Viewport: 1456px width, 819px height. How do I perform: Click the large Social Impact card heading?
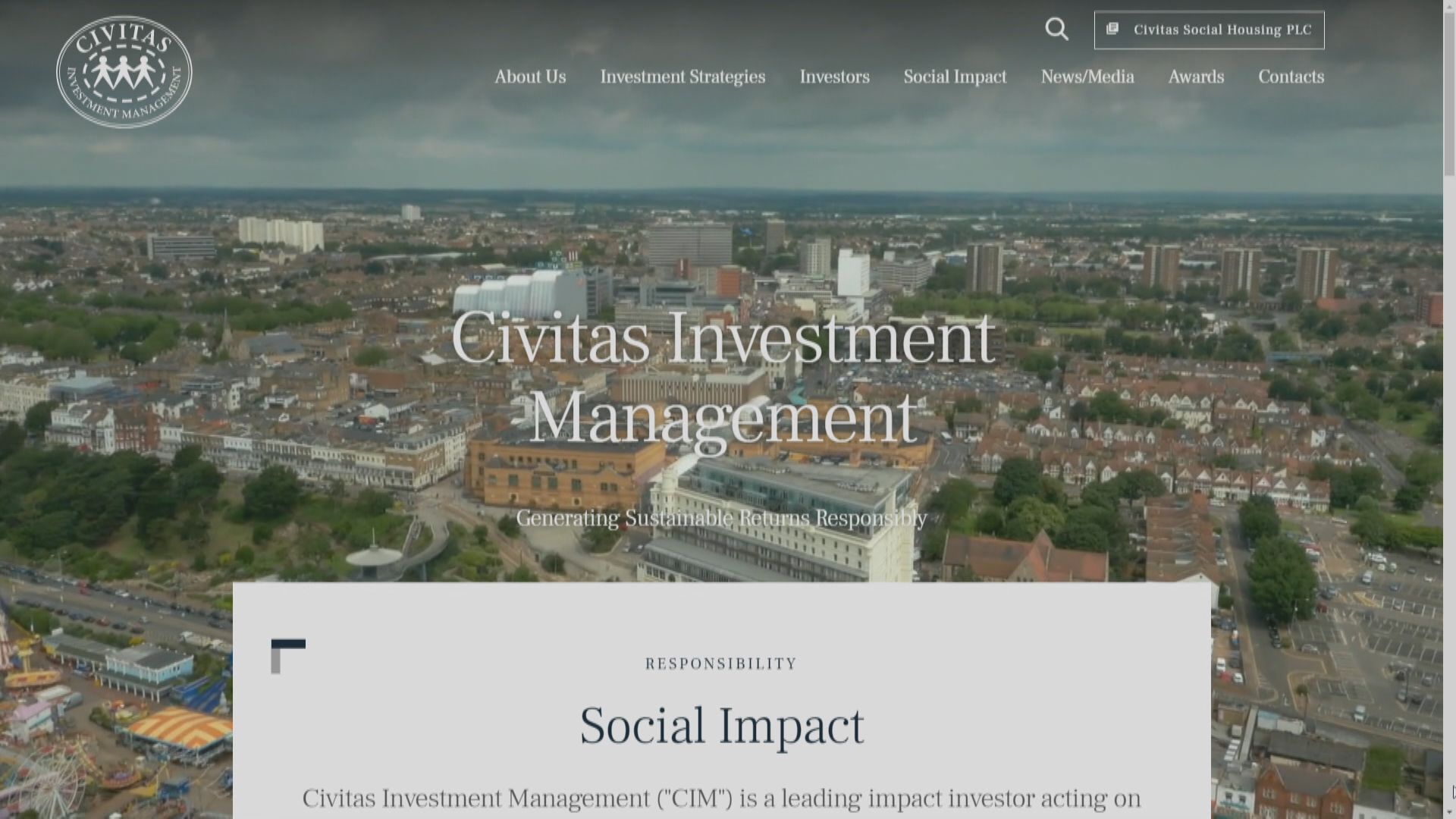[x=722, y=726]
